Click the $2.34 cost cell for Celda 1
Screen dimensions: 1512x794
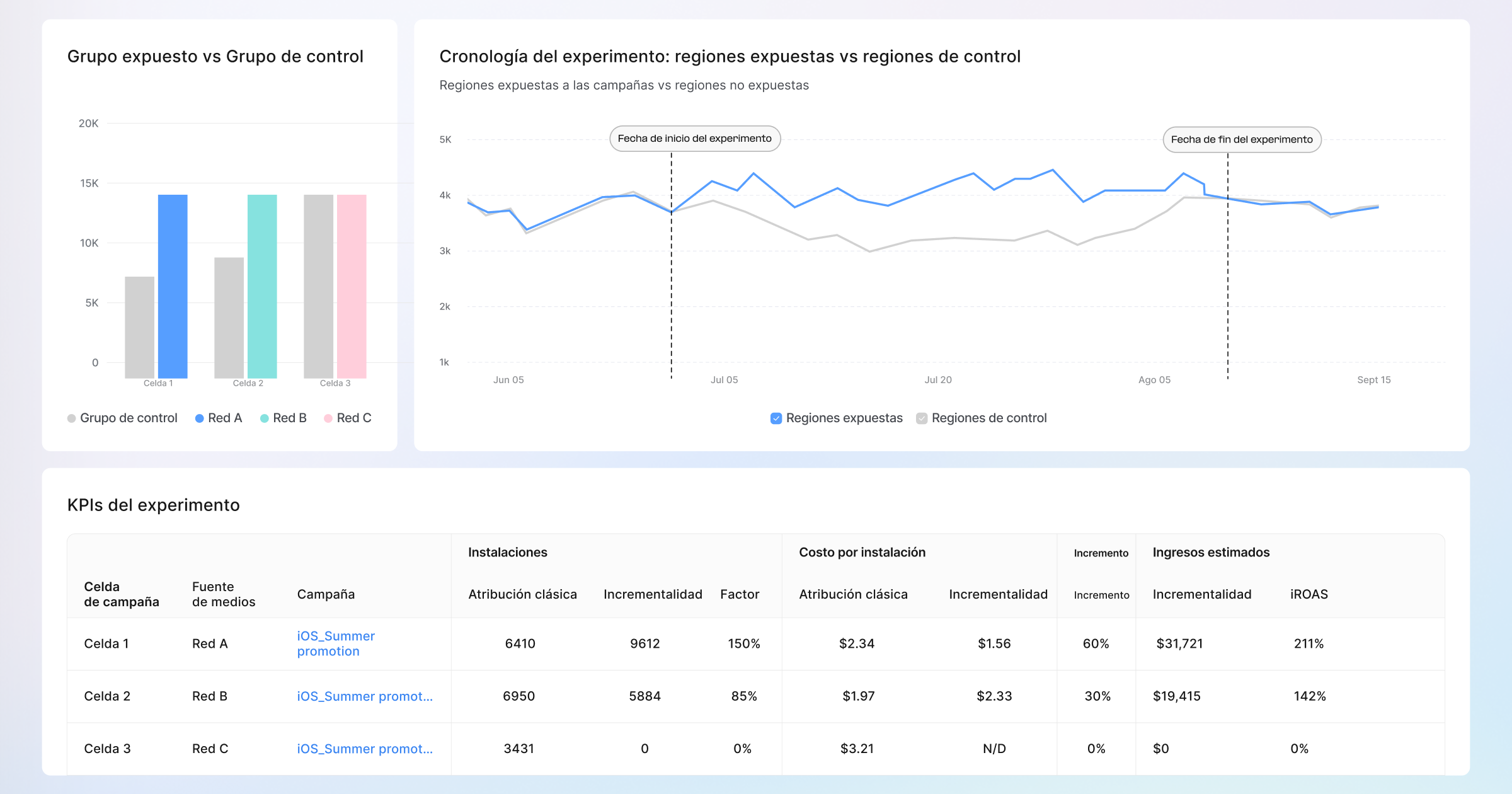[857, 643]
